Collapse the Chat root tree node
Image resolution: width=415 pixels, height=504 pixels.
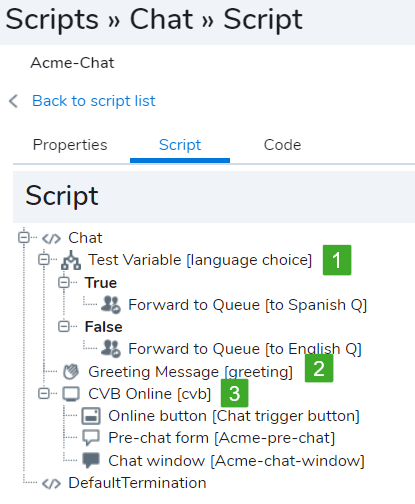click(x=24, y=238)
